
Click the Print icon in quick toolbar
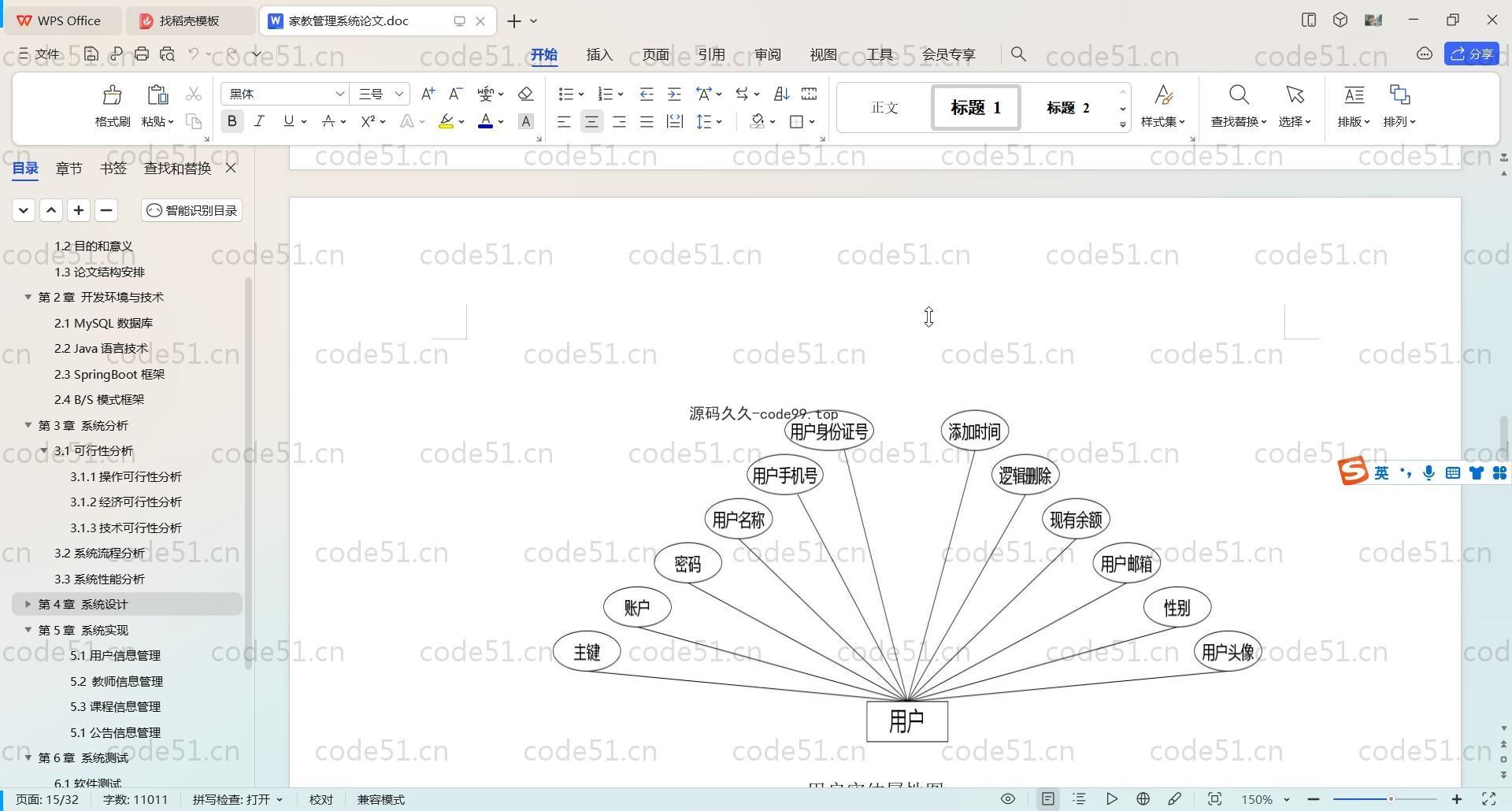142,54
